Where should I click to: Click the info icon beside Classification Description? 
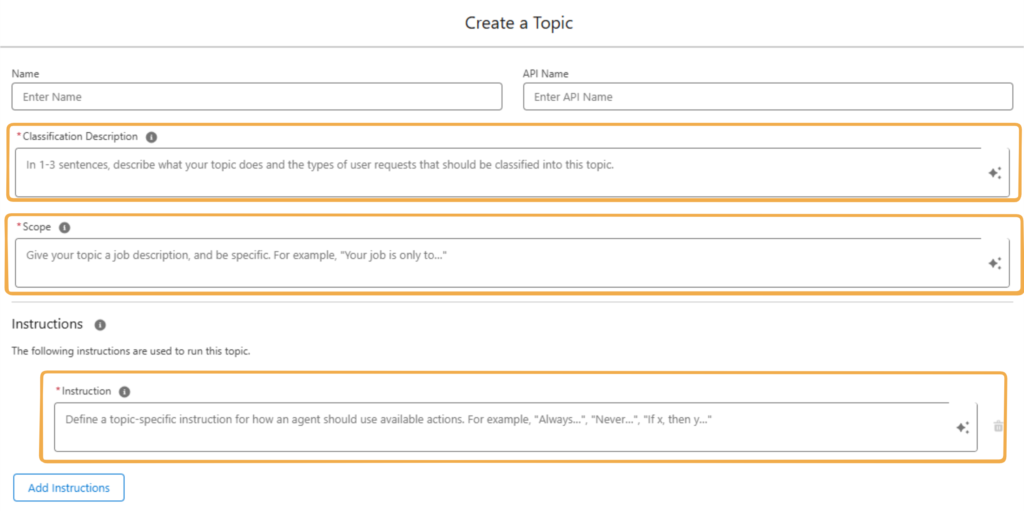pyautogui.click(x=151, y=137)
